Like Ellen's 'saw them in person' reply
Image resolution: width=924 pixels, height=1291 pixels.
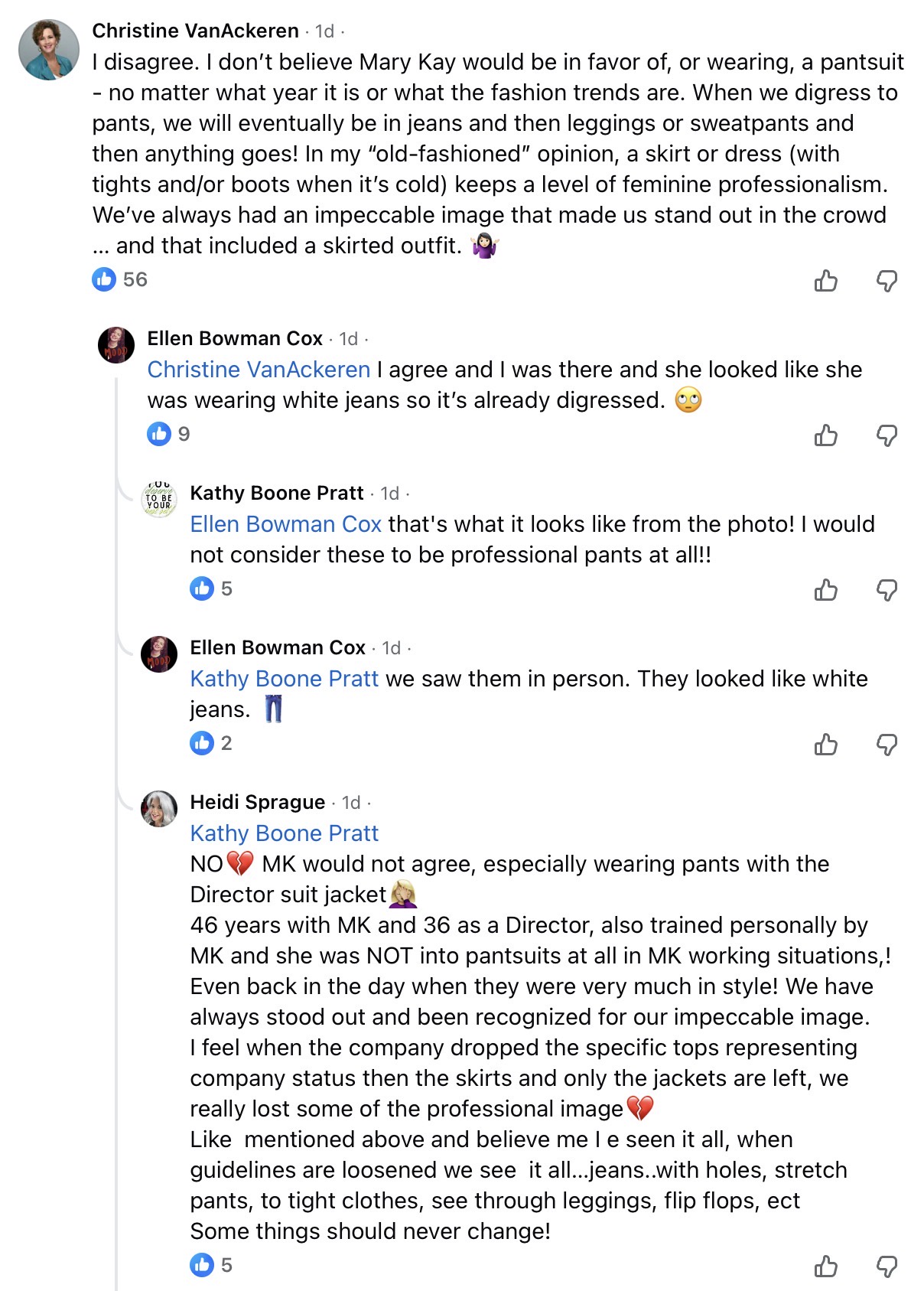click(826, 745)
